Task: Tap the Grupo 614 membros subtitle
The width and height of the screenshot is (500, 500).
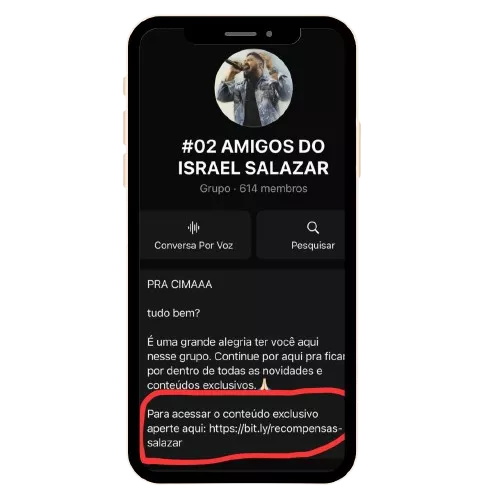Action: (x=253, y=189)
